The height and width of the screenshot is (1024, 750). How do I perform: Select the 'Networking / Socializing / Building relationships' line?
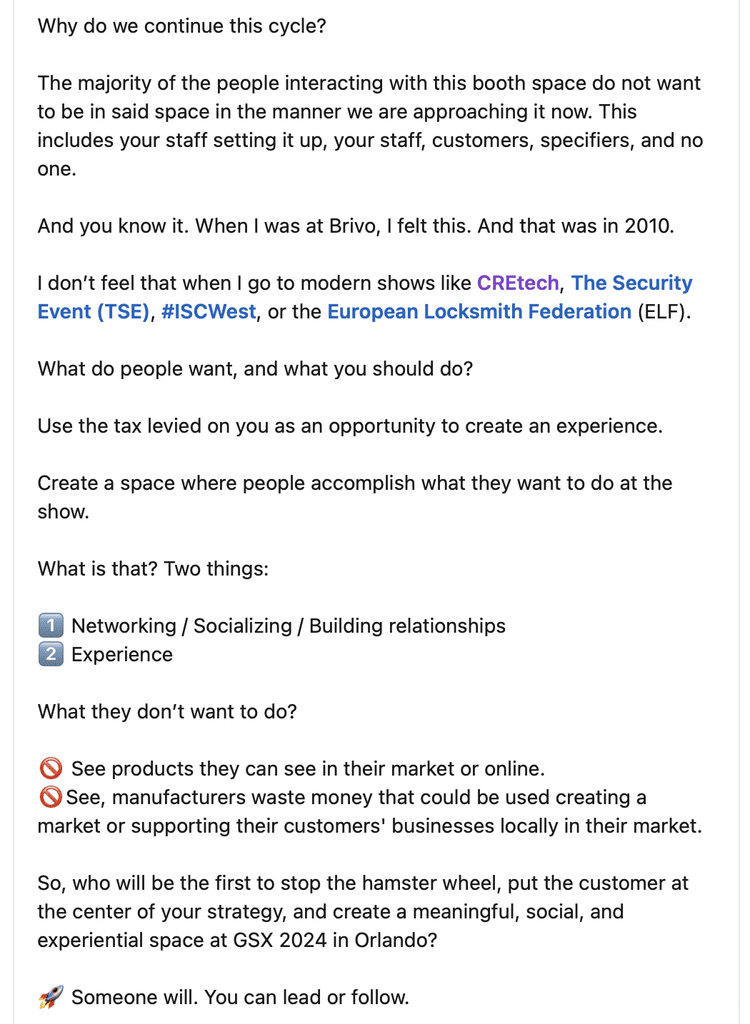pos(288,626)
